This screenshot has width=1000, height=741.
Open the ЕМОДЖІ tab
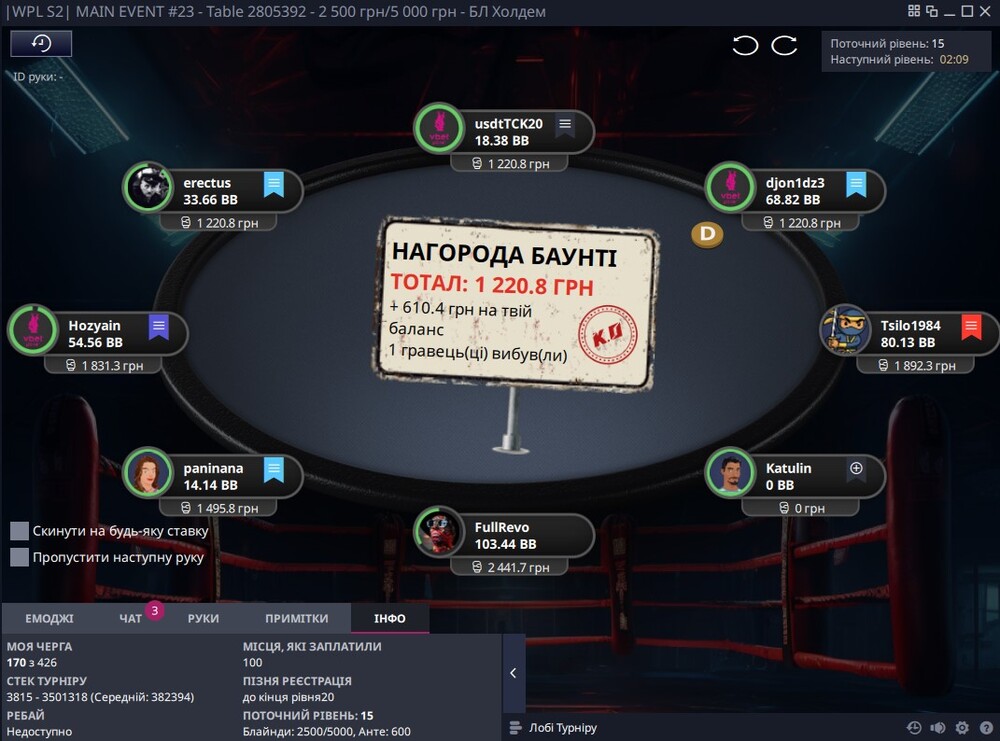coord(49,618)
